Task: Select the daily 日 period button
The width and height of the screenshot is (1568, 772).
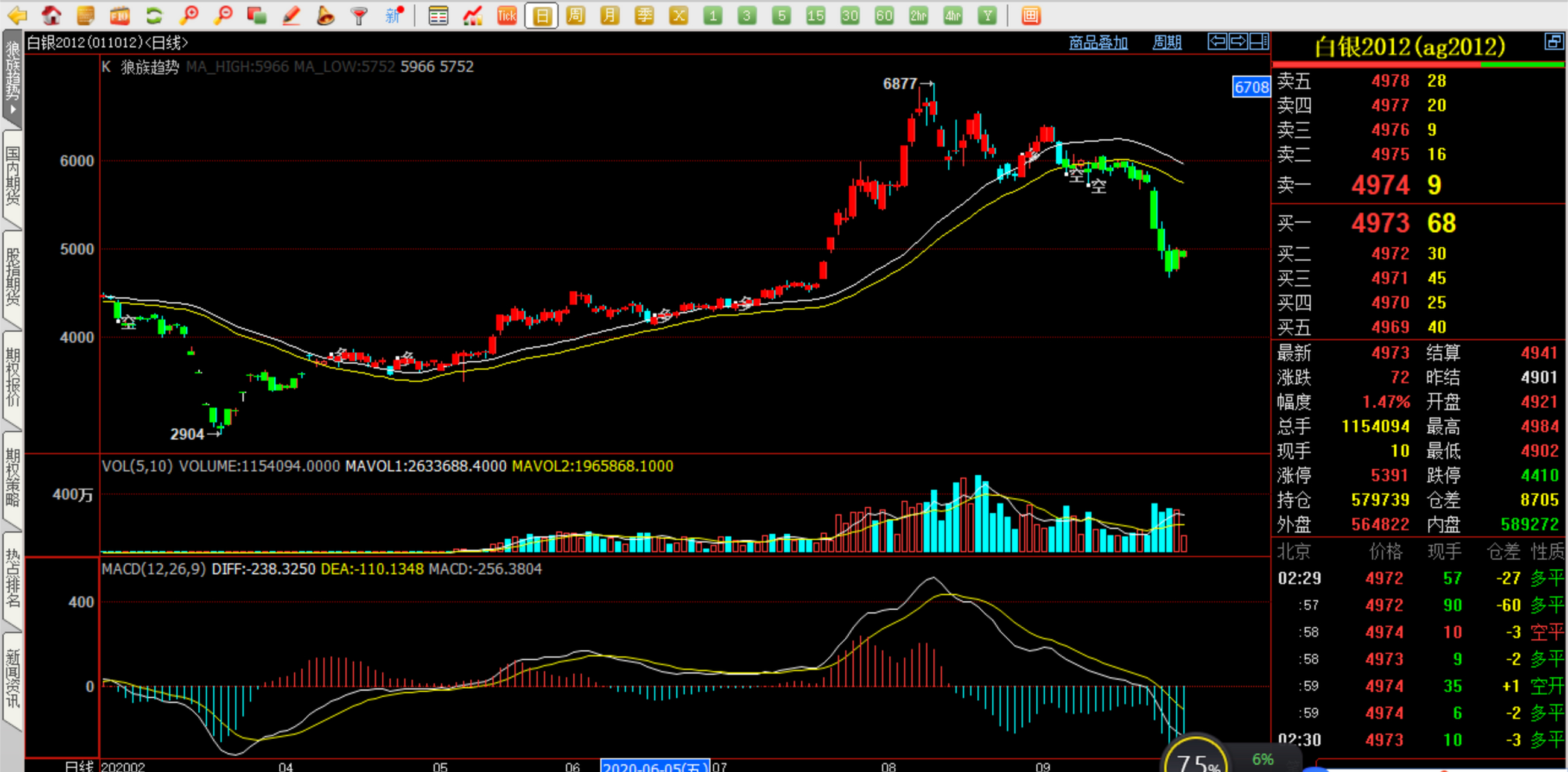Action: [541, 15]
